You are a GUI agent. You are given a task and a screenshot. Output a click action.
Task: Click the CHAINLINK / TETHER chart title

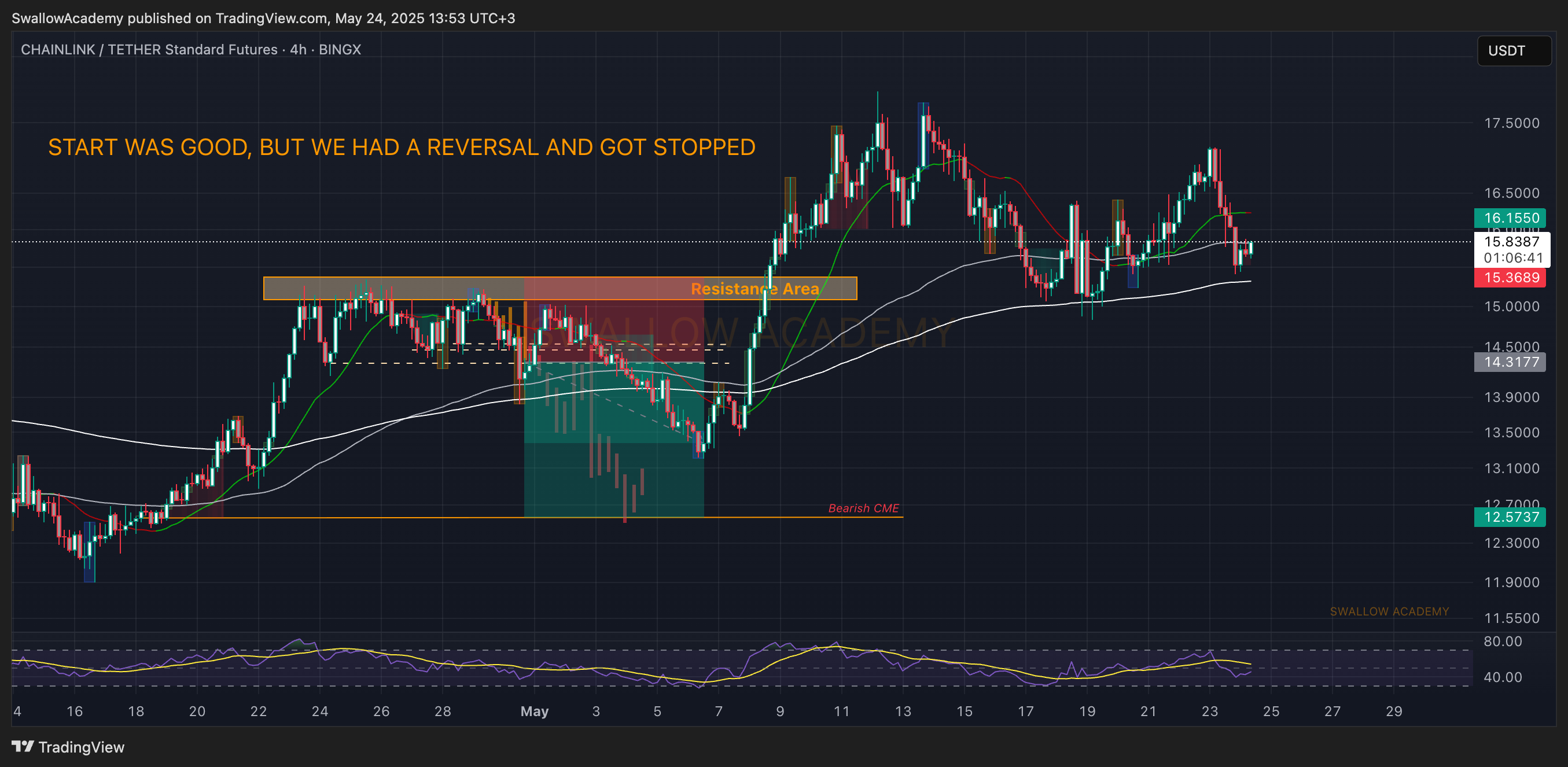point(190,49)
